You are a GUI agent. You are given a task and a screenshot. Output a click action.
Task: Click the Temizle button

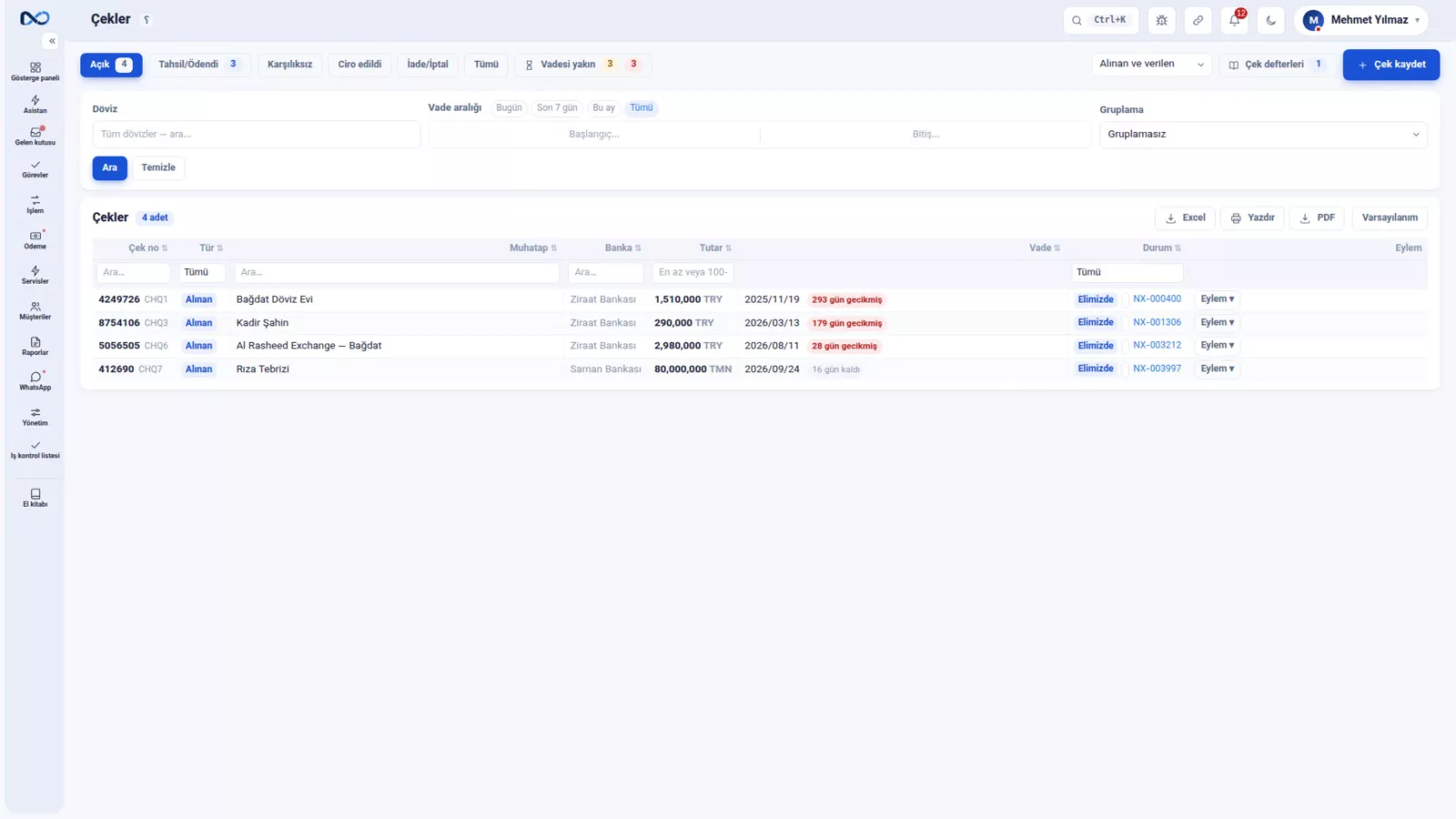coord(158,167)
